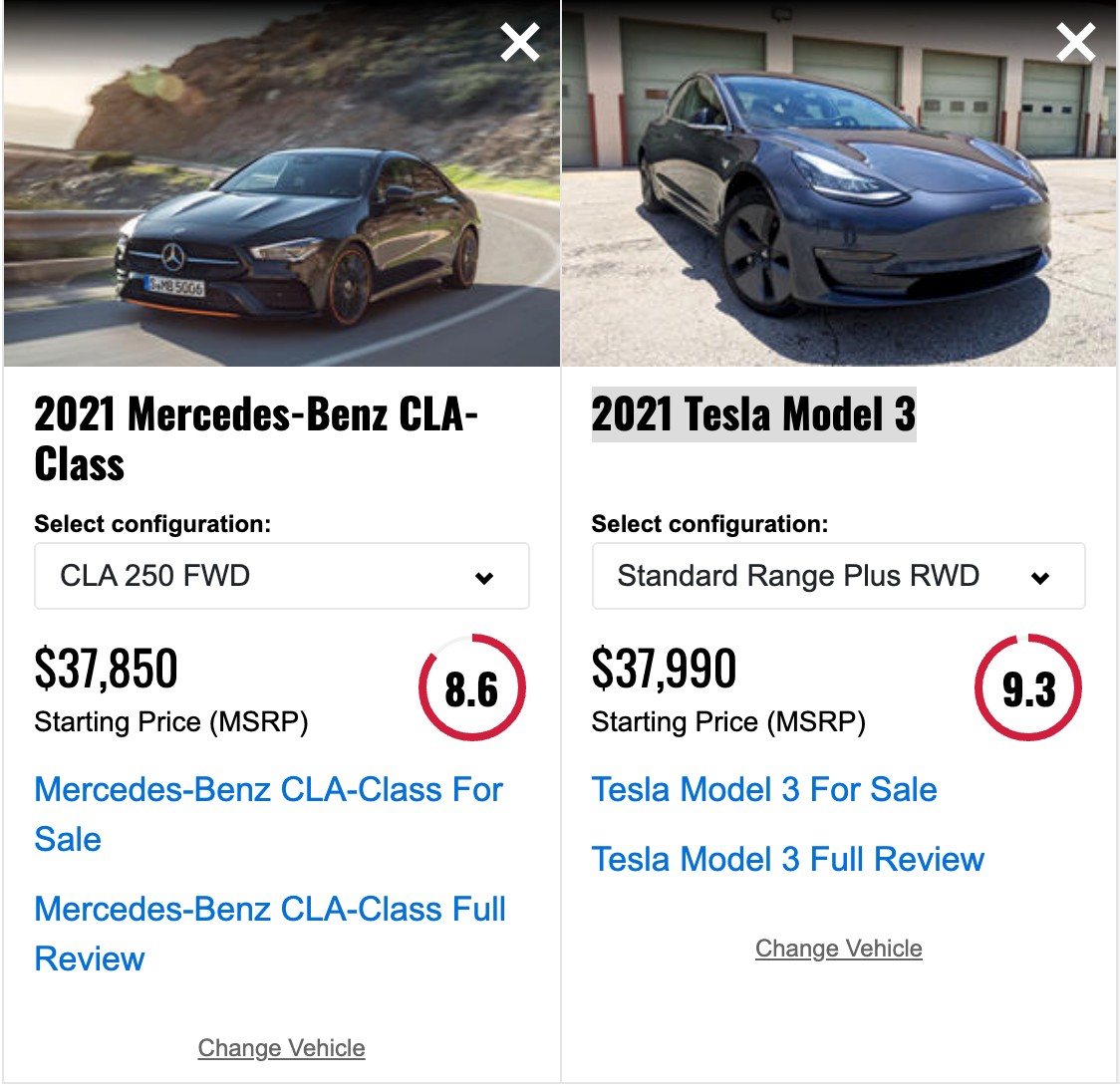Click Change Vehicle under the Mercedes card
Viewport: 1120px width, 1092px height.
click(x=281, y=1048)
